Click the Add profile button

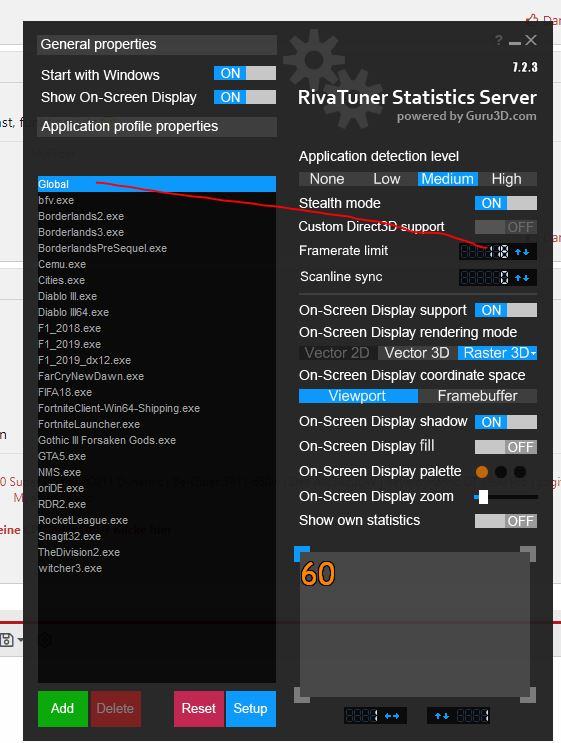pyautogui.click(x=63, y=708)
